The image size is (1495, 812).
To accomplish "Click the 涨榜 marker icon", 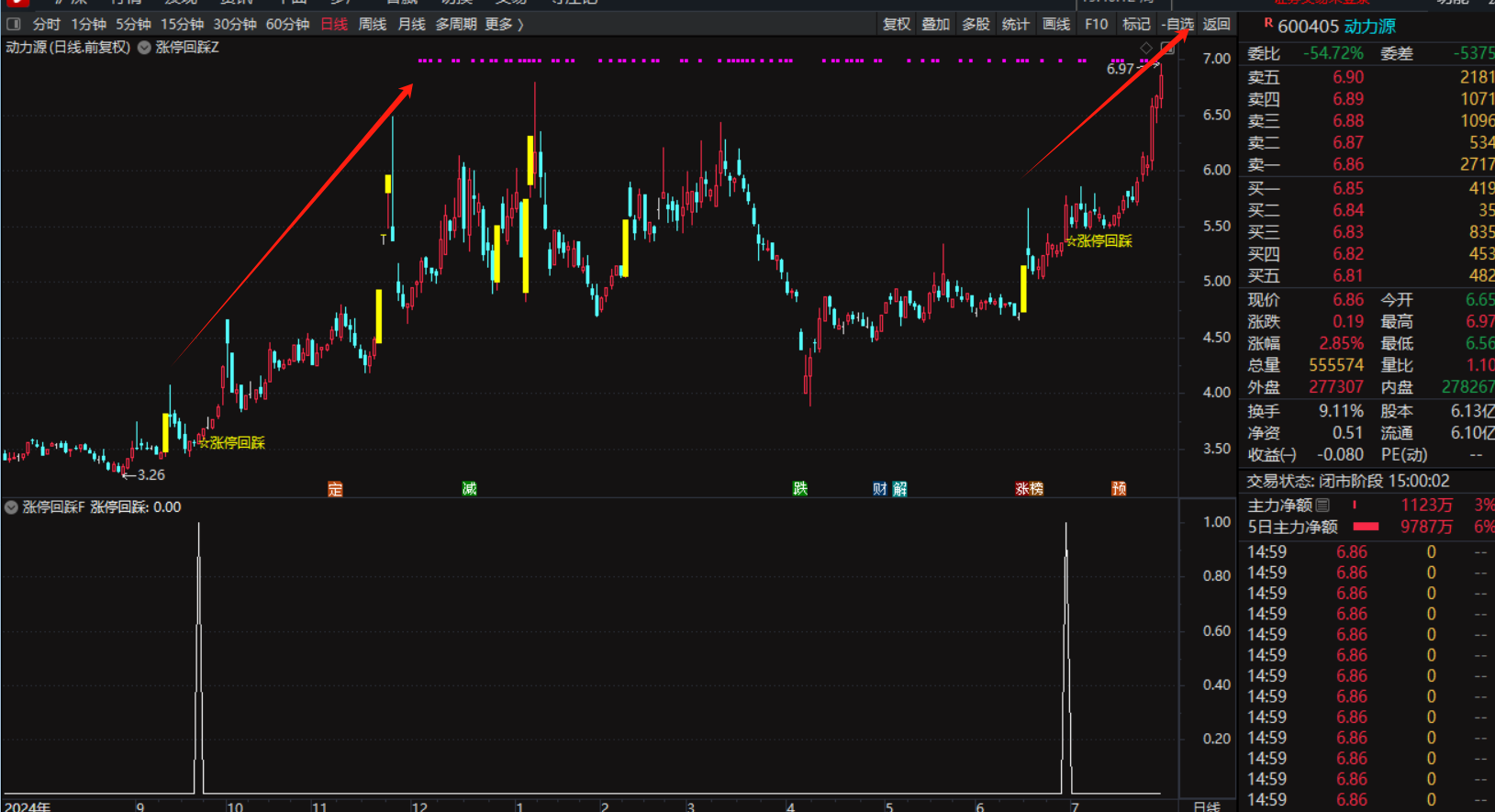I will click(x=1029, y=489).
